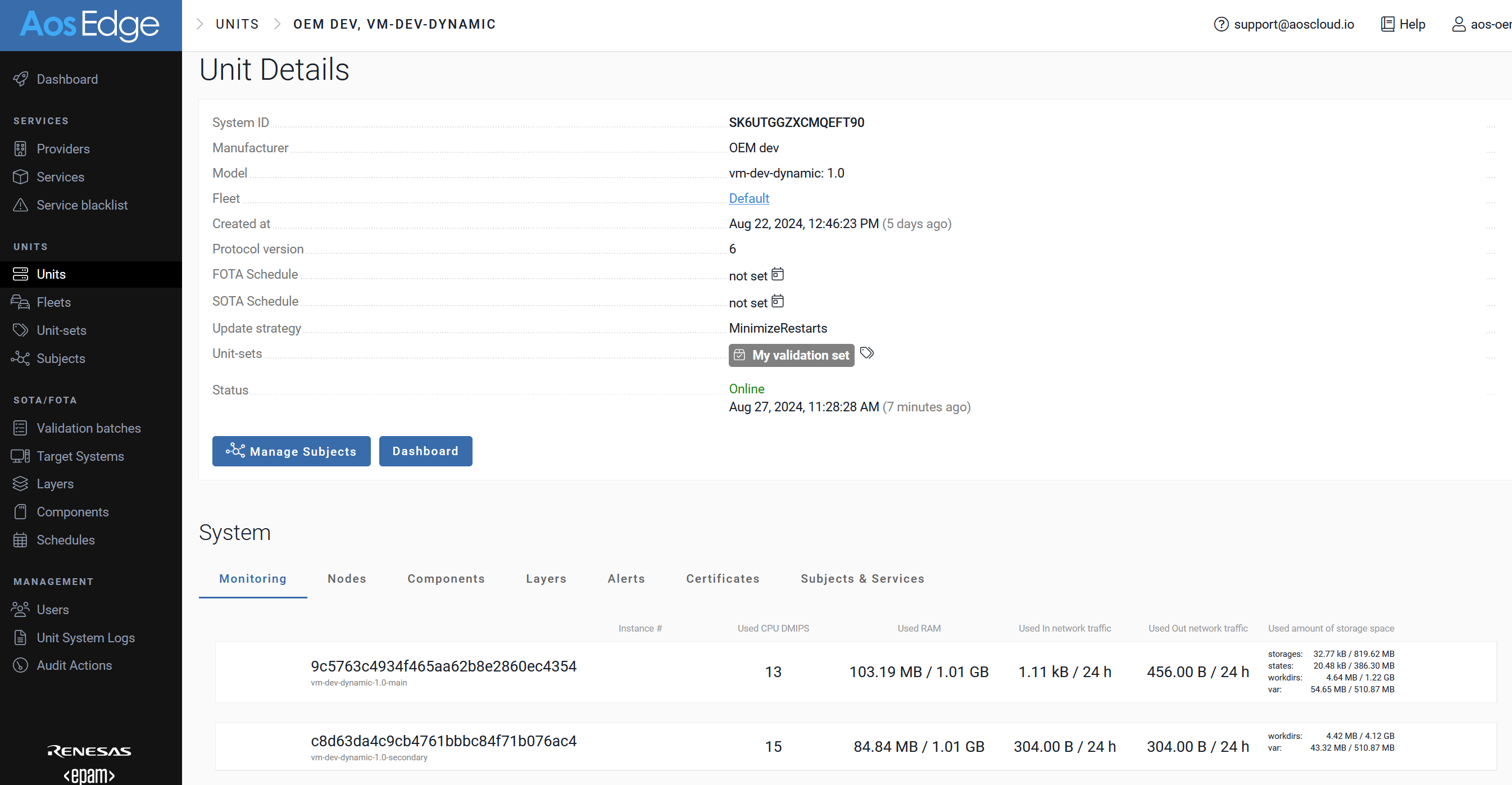Viewport: 1512px width, 785px height.
Task: Open the Subjects sidebar entry
Action: (x=62, y=358)
